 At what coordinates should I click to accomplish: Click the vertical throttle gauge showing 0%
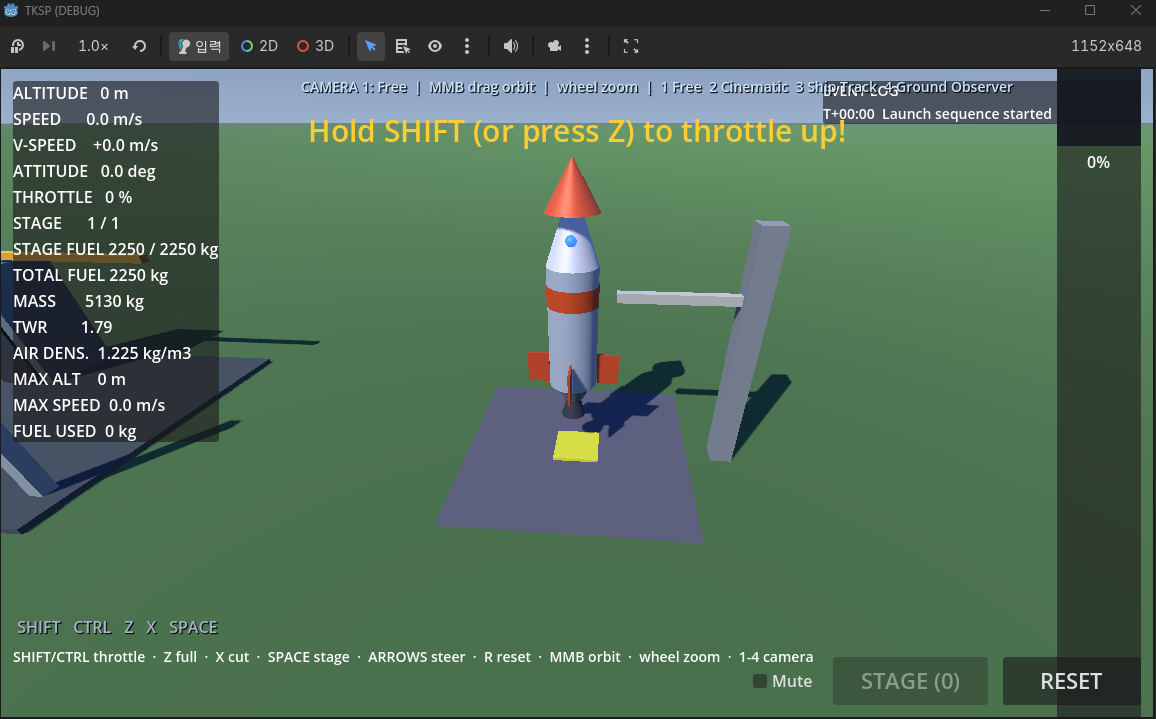[1098, 391]
